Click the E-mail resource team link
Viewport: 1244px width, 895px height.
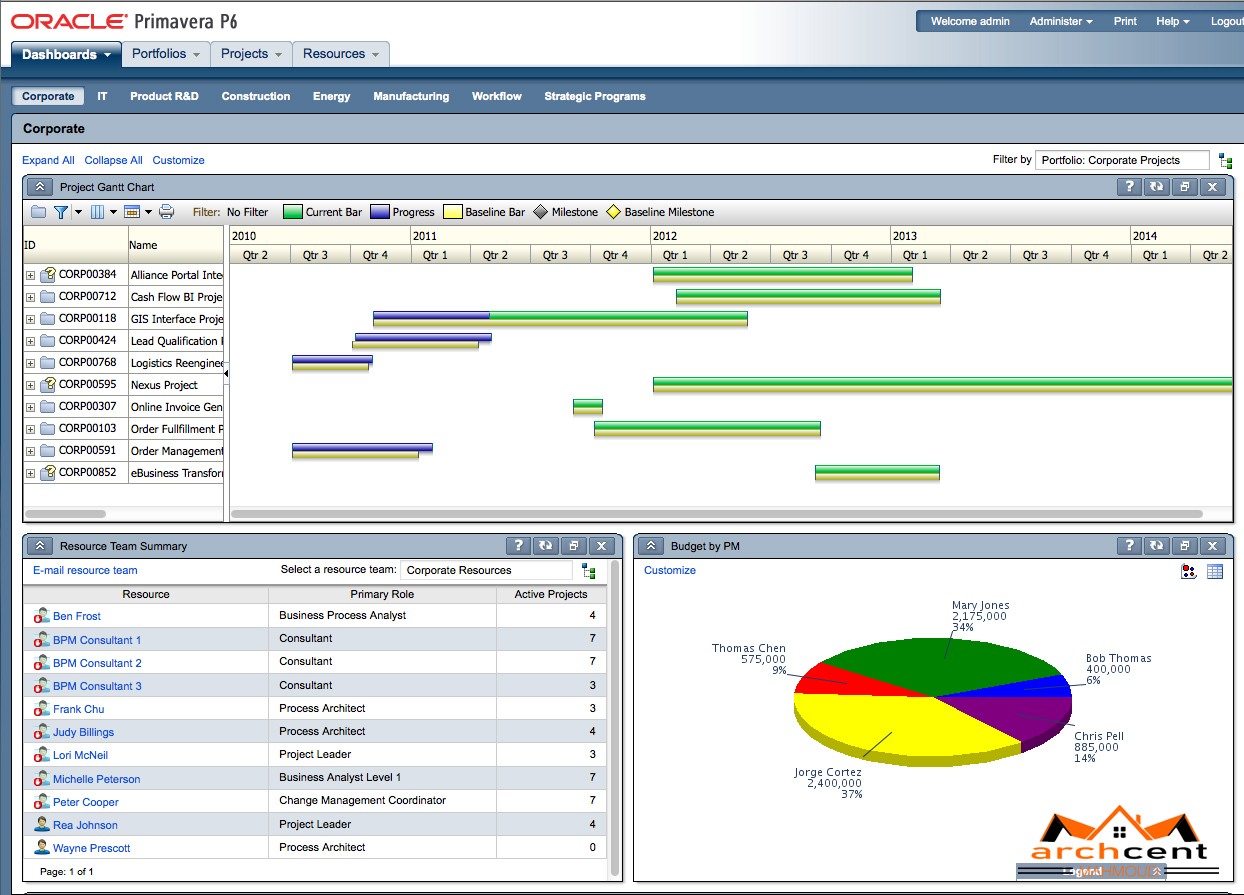[85, 570]
